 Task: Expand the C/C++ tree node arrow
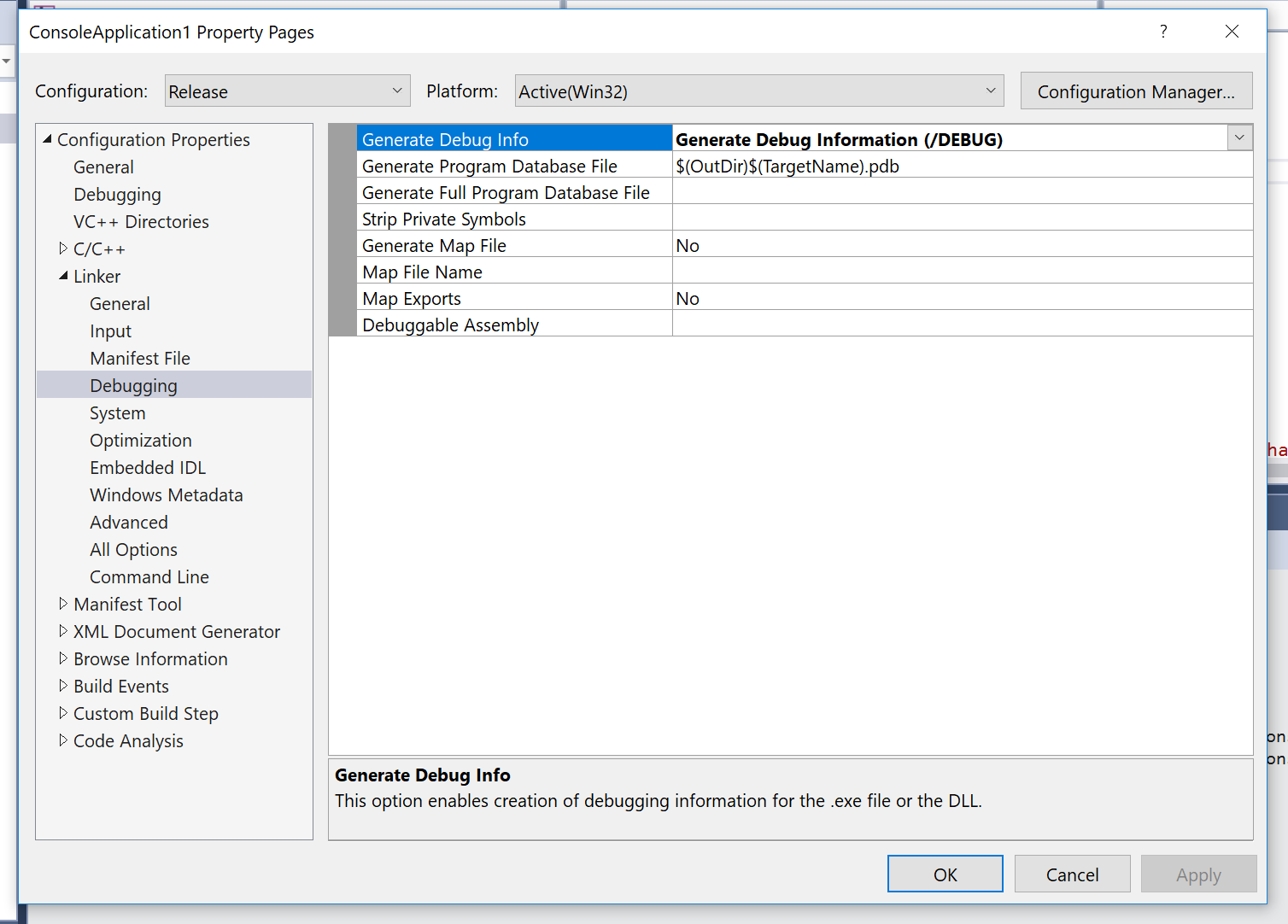point(63,249)
